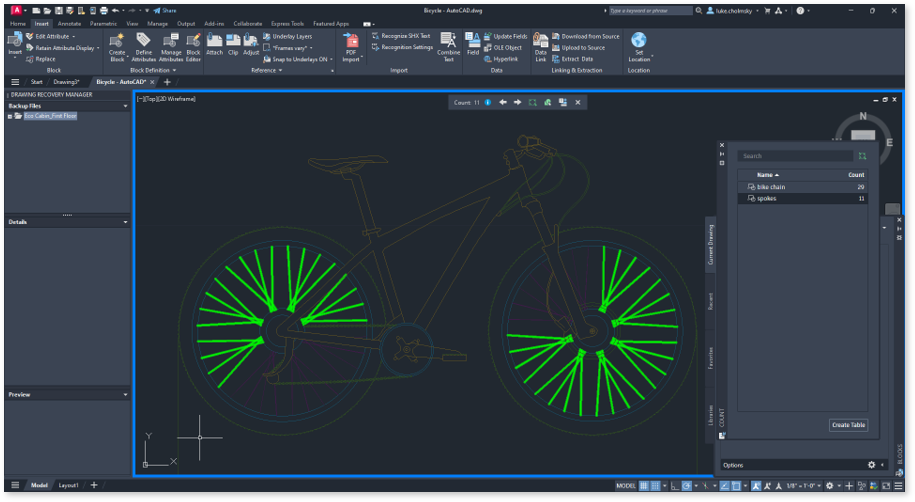Toggle the grid display in status bar
Image resolution: width=915 pixels, height=502 pixels.
[645, 485]
